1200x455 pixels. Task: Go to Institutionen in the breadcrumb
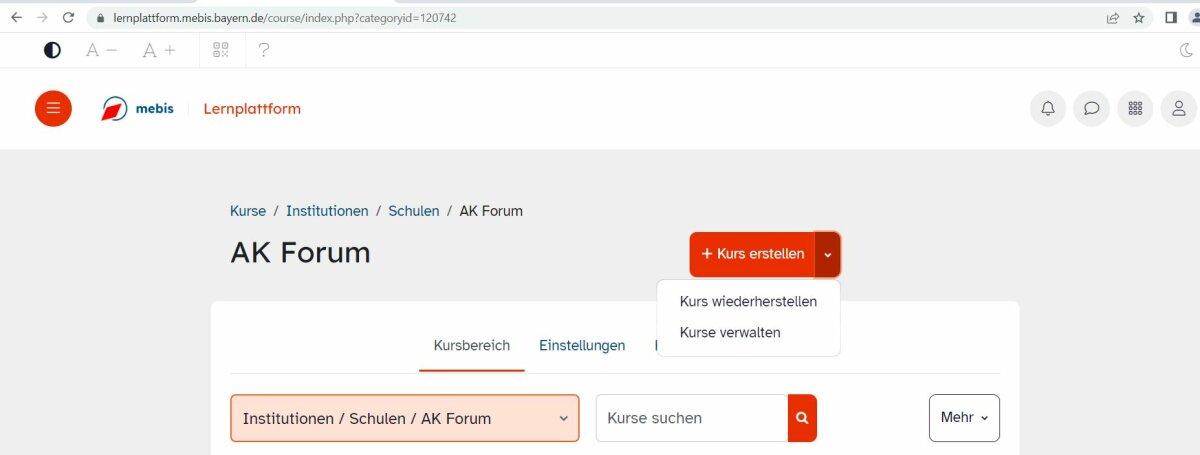[x=327, y=211]
